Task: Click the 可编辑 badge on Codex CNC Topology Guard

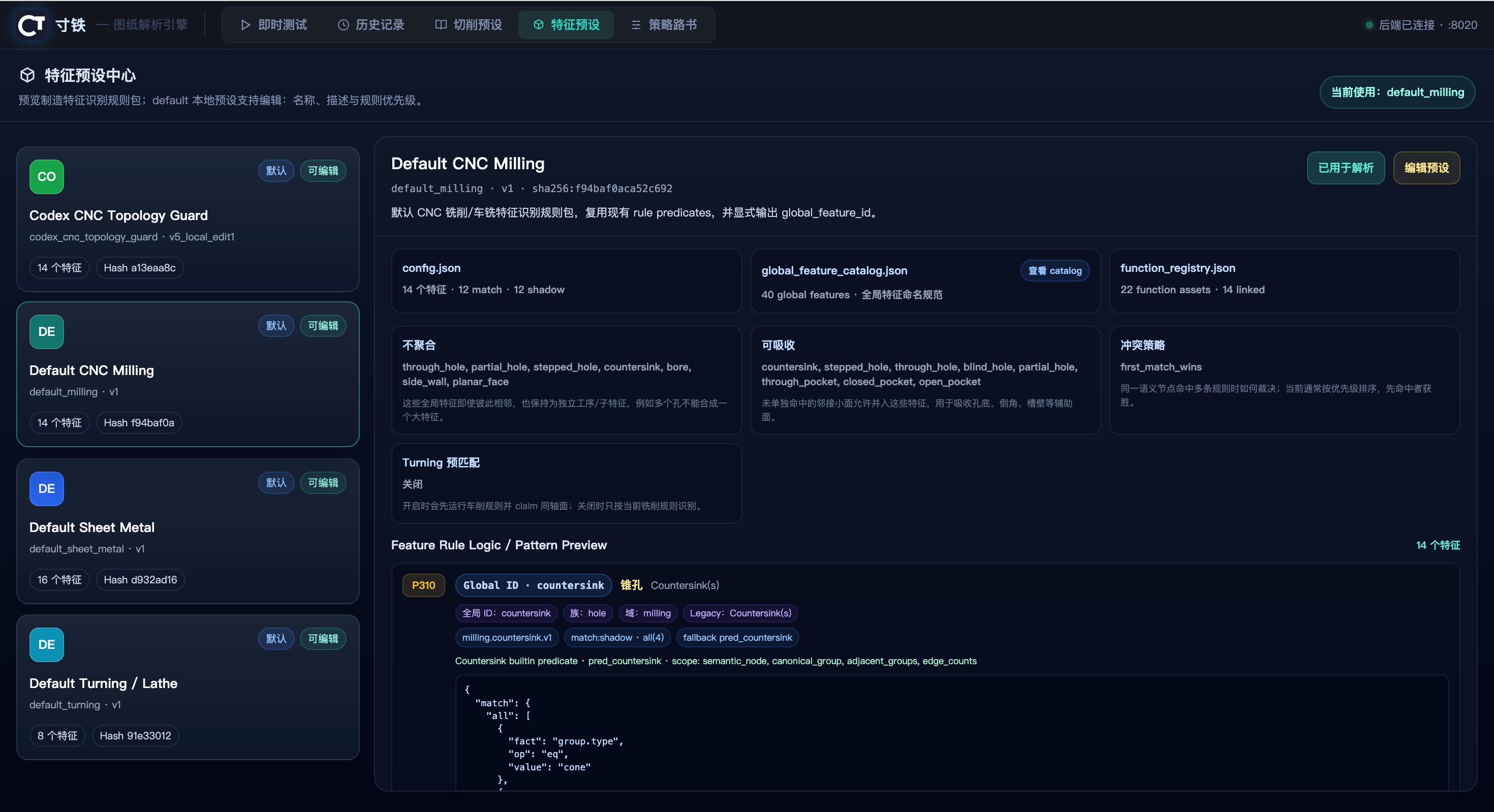Action: tap(323, 171)
